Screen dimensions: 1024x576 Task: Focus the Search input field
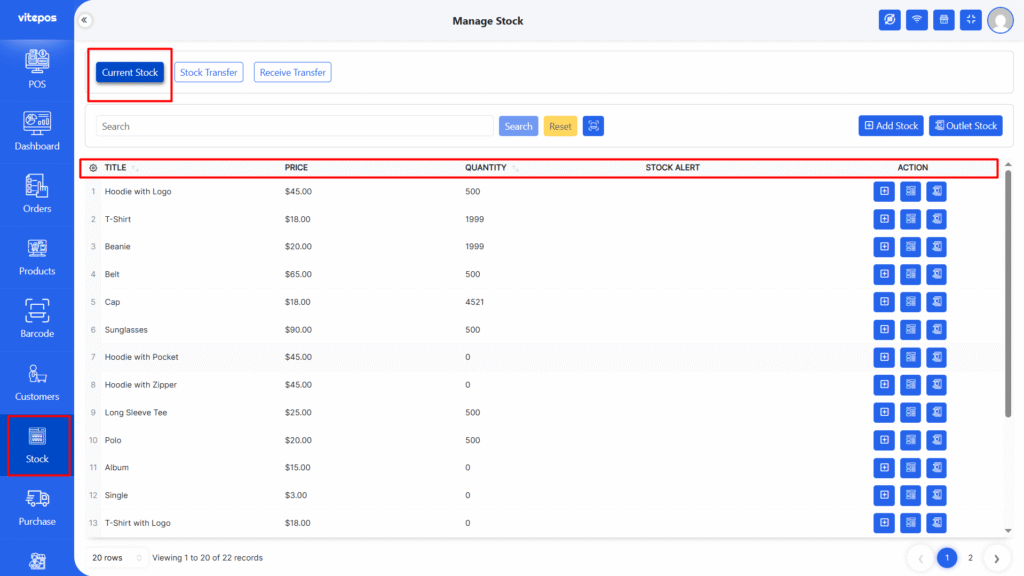(295, 126)
